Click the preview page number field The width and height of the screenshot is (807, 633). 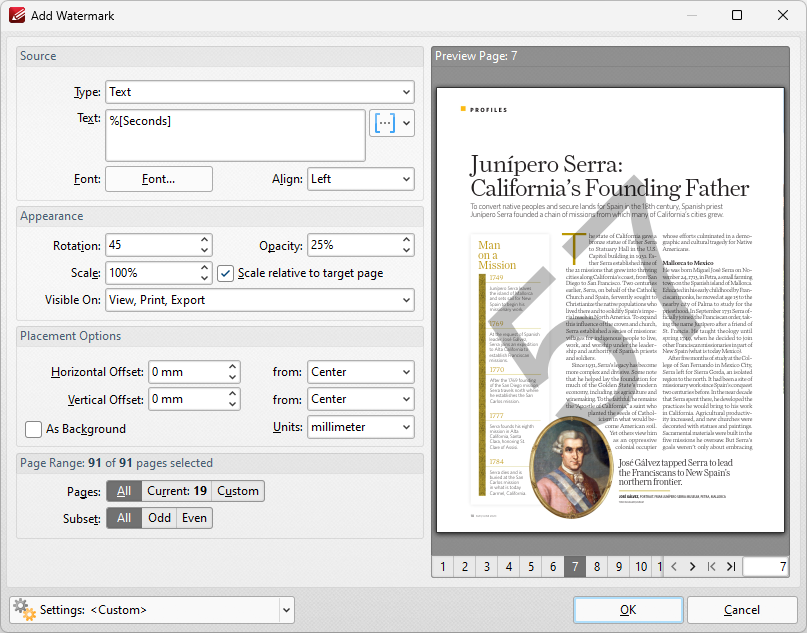(x=766, y=567)
